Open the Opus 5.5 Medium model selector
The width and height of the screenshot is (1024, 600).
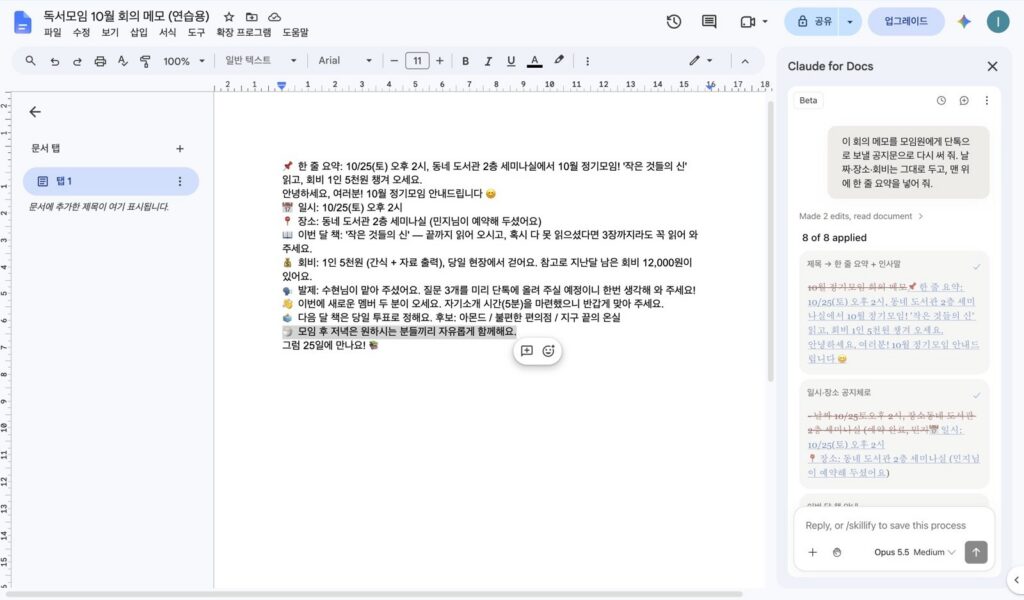click(x=914, y=552)
